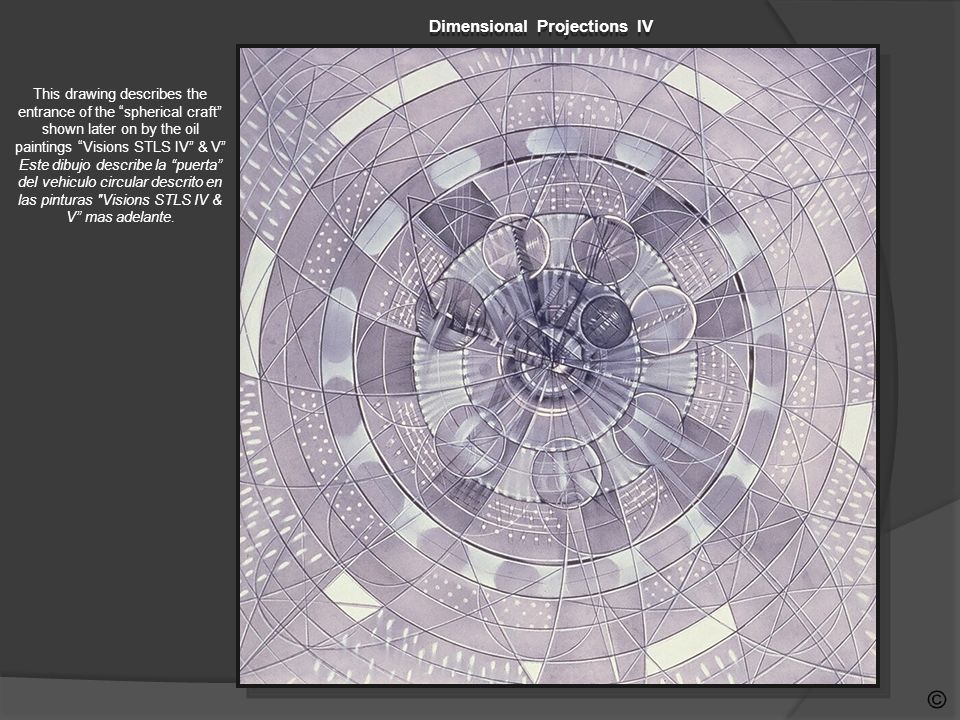Select the English text "This drawing describes the"
This screenshot has height=720, width=960.
tap(120, 94)
